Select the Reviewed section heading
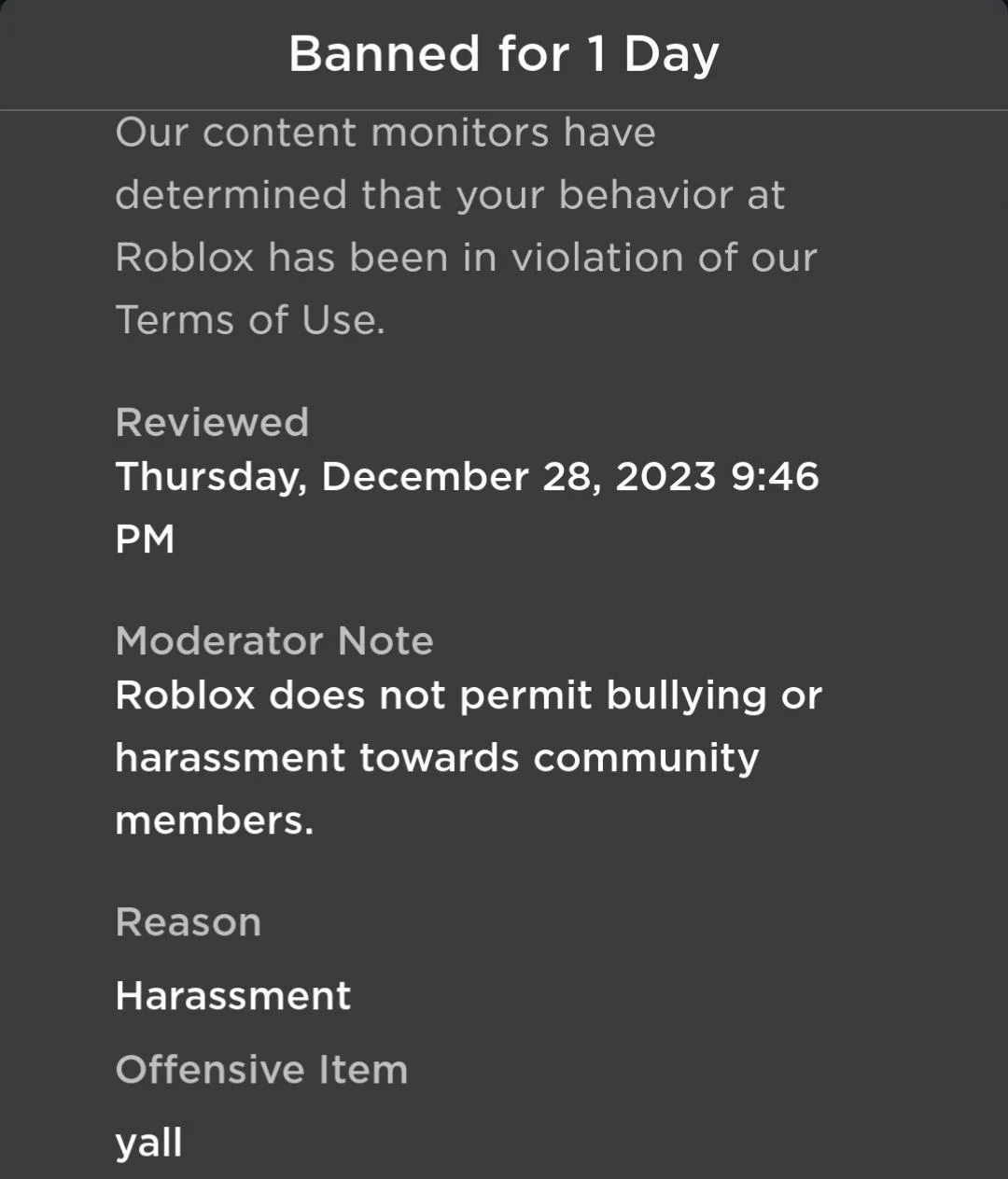 212,423
